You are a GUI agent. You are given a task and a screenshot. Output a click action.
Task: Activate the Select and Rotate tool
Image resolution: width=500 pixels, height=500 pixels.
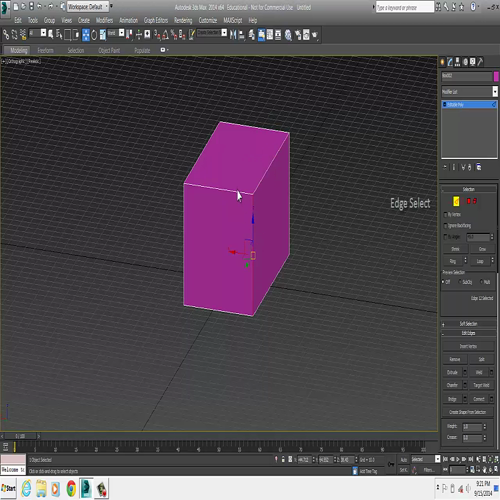click(x=94, y=35)
